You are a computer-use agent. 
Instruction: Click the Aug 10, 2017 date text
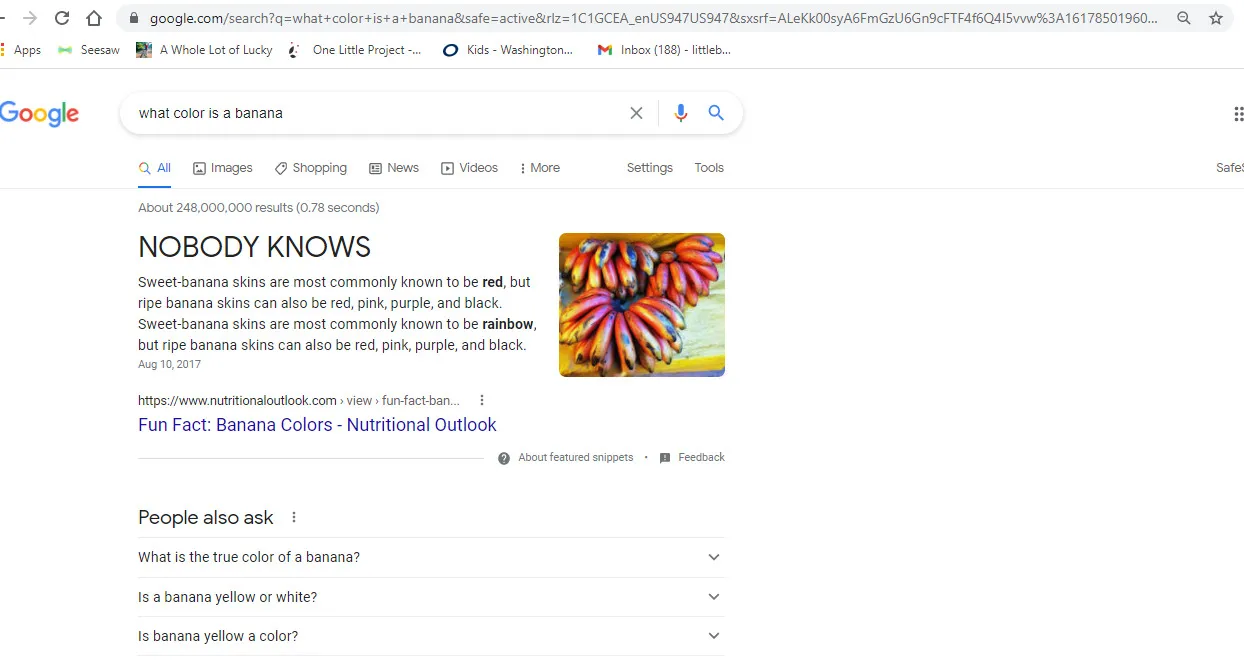169,365
